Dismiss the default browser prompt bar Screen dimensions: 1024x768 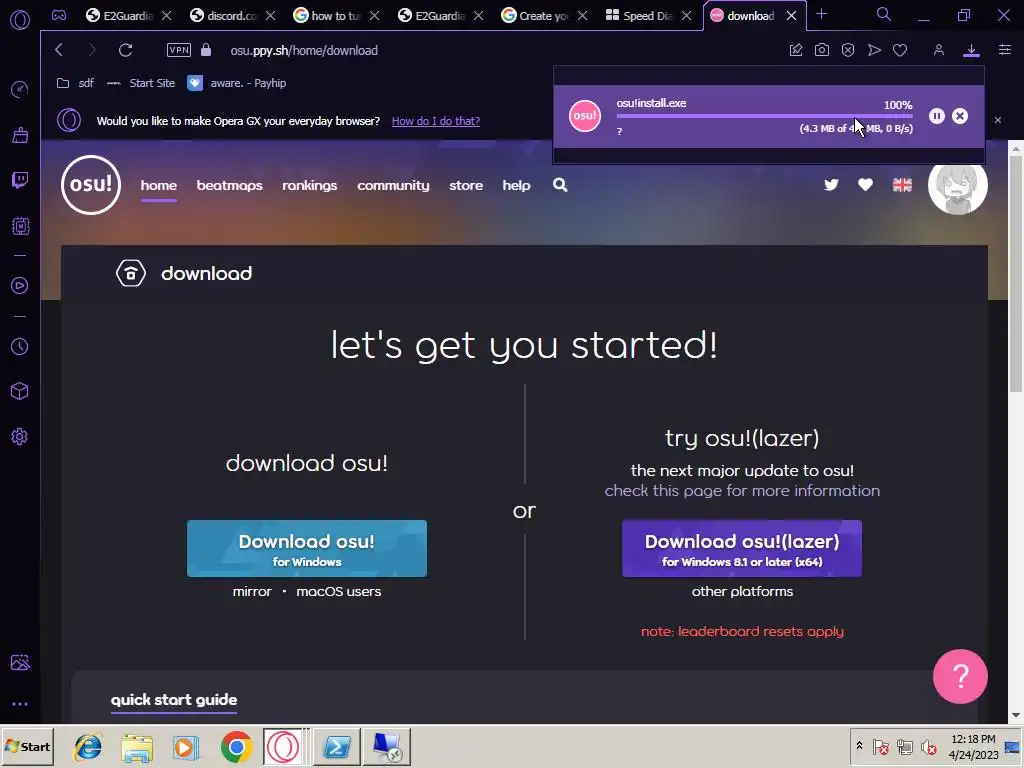(997, 120)
